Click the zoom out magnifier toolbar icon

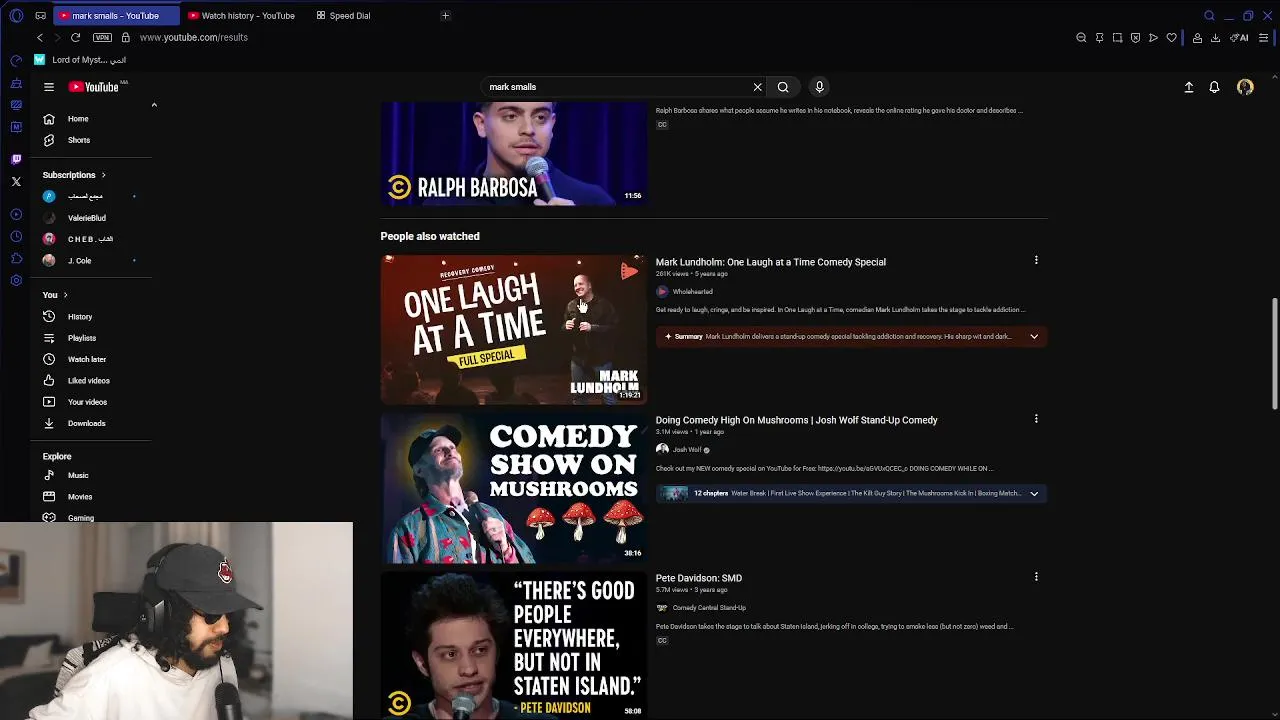coord(1081,37)
